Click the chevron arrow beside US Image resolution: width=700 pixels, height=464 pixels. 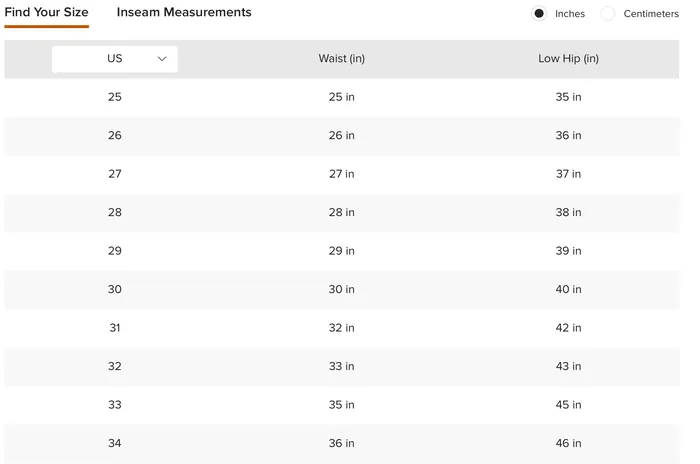[x=162, y=59]
